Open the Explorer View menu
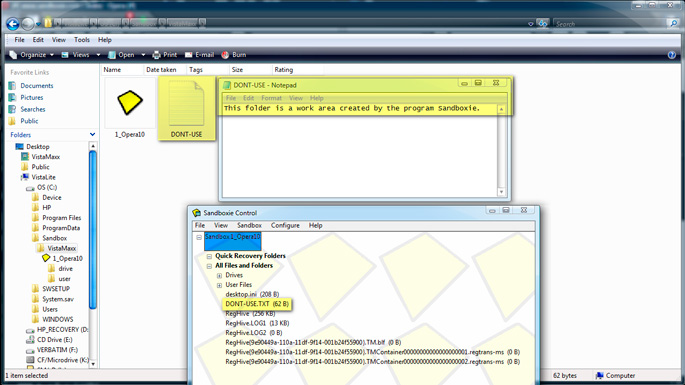 [59, 40]
